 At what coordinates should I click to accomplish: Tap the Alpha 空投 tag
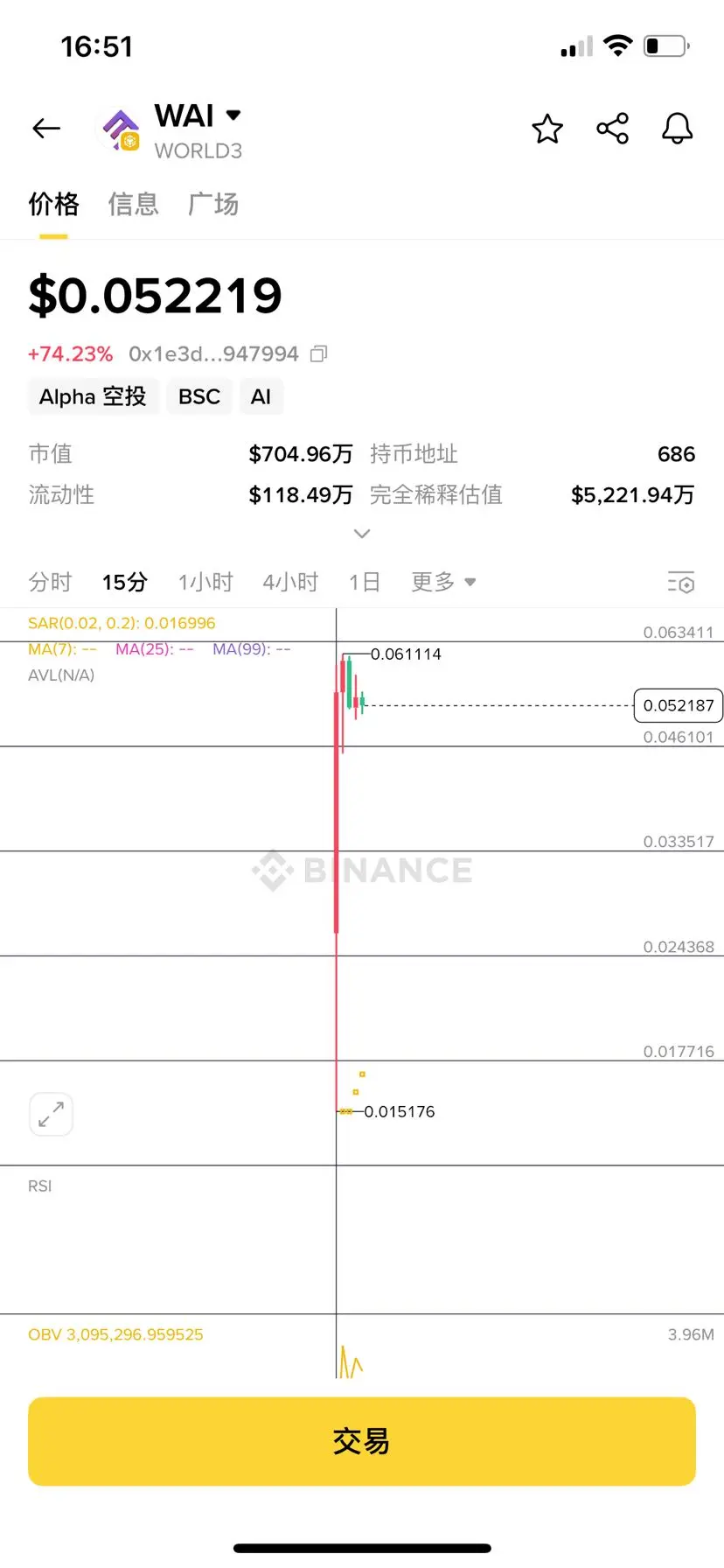point(93,396)
